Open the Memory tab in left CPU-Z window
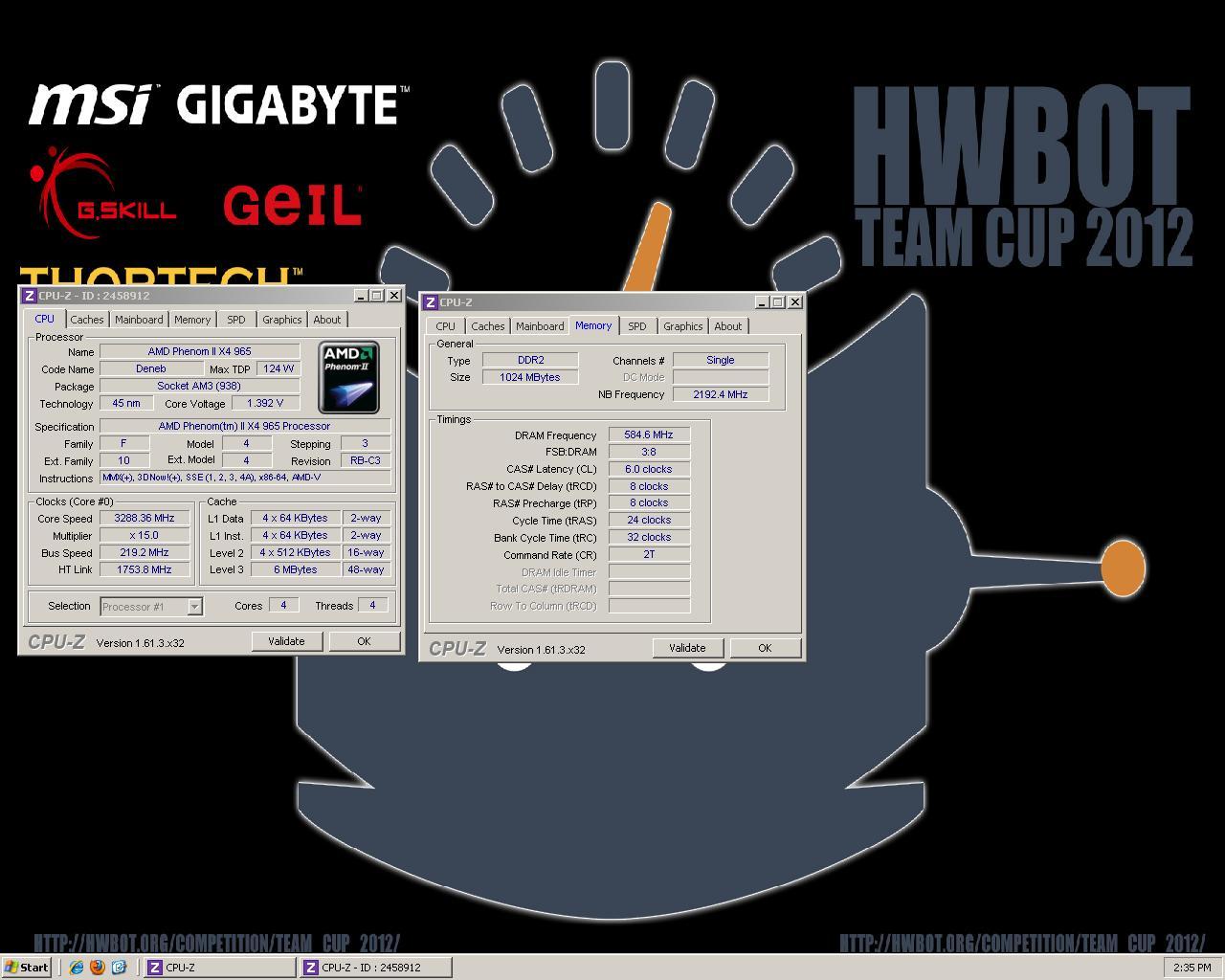 coord(192,320)
